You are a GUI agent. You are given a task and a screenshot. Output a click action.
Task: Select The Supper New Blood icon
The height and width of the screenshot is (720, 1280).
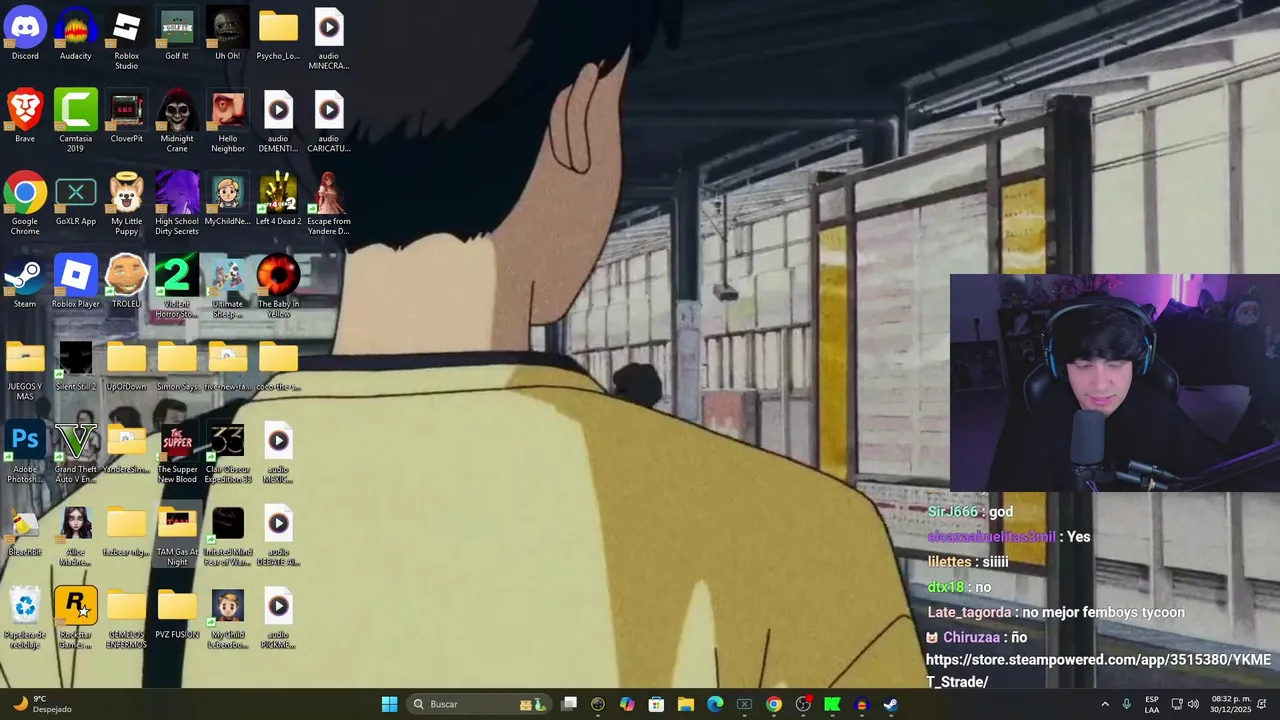177,453
